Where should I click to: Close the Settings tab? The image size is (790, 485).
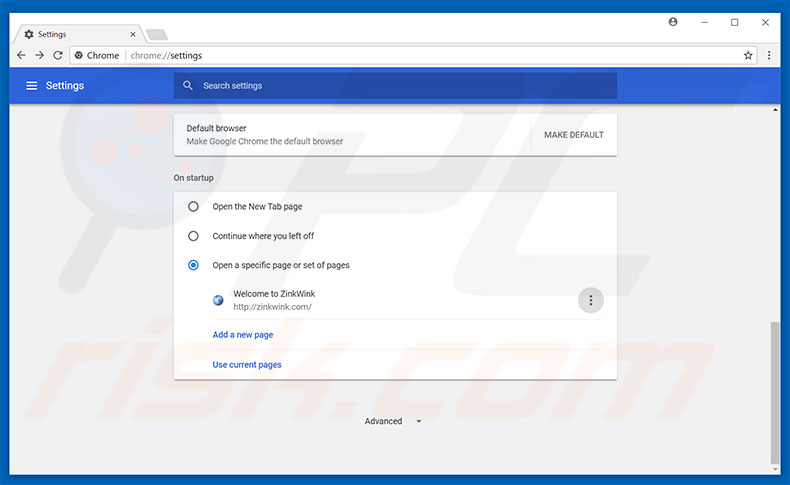(x=133, y=34)
